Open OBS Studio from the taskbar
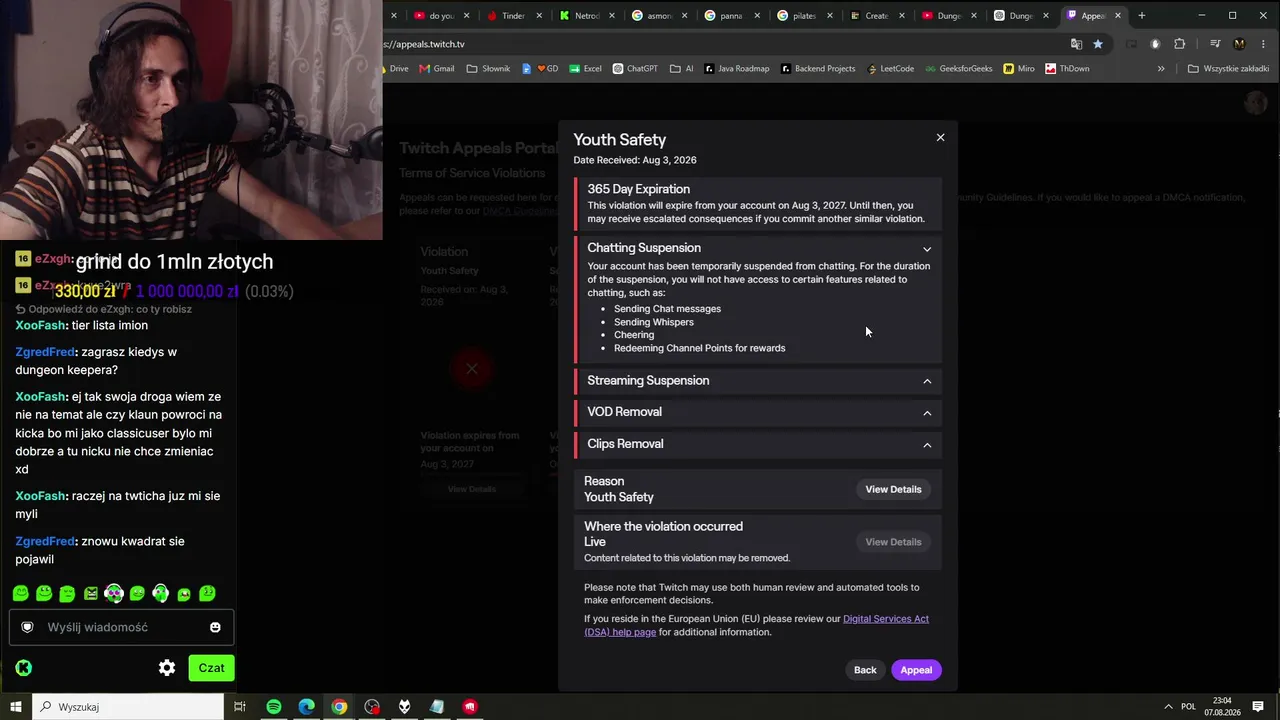1280x720 pixels. [372, 707]
